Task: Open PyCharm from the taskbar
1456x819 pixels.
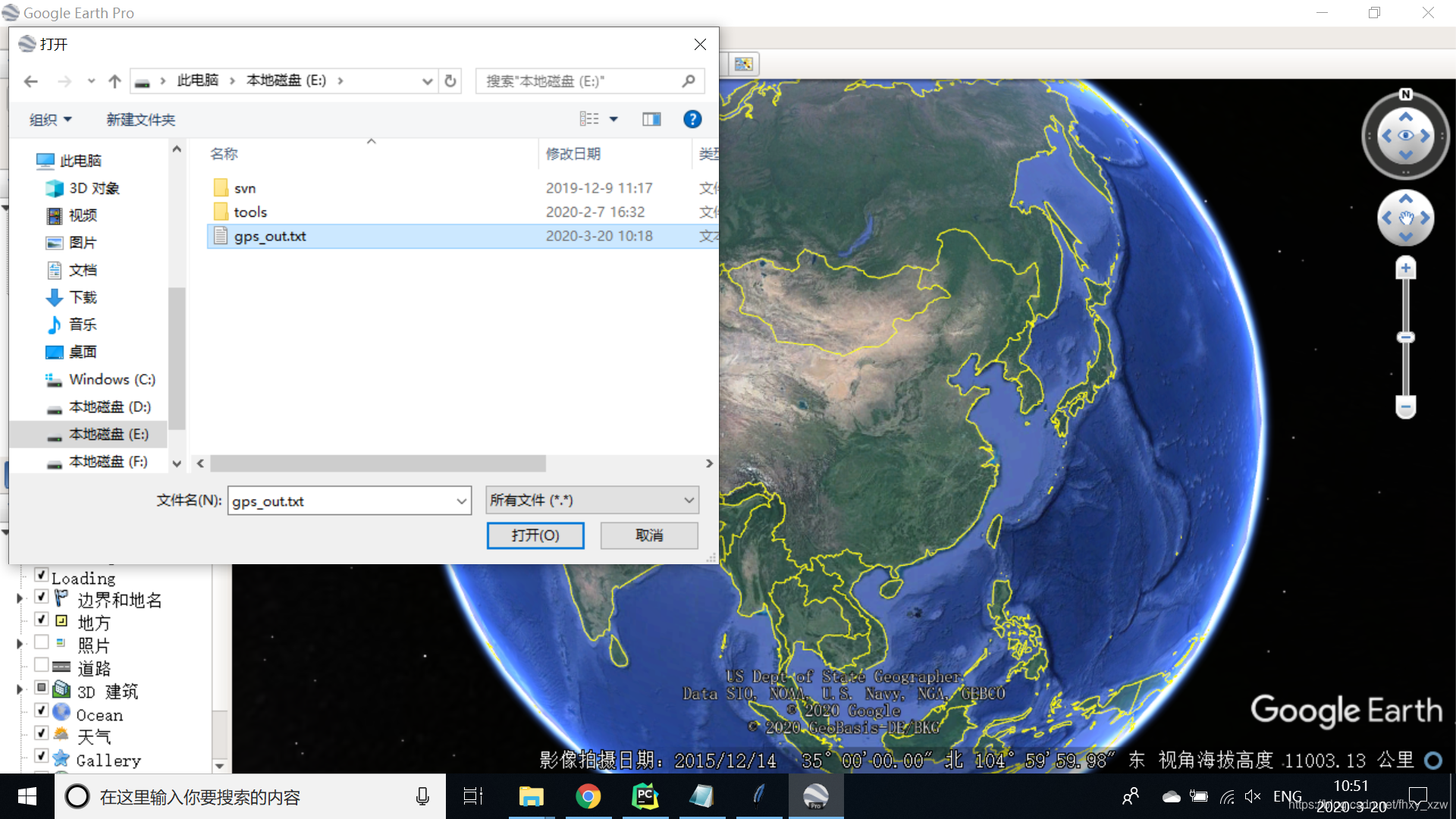Action: click(x=645, y=796)
